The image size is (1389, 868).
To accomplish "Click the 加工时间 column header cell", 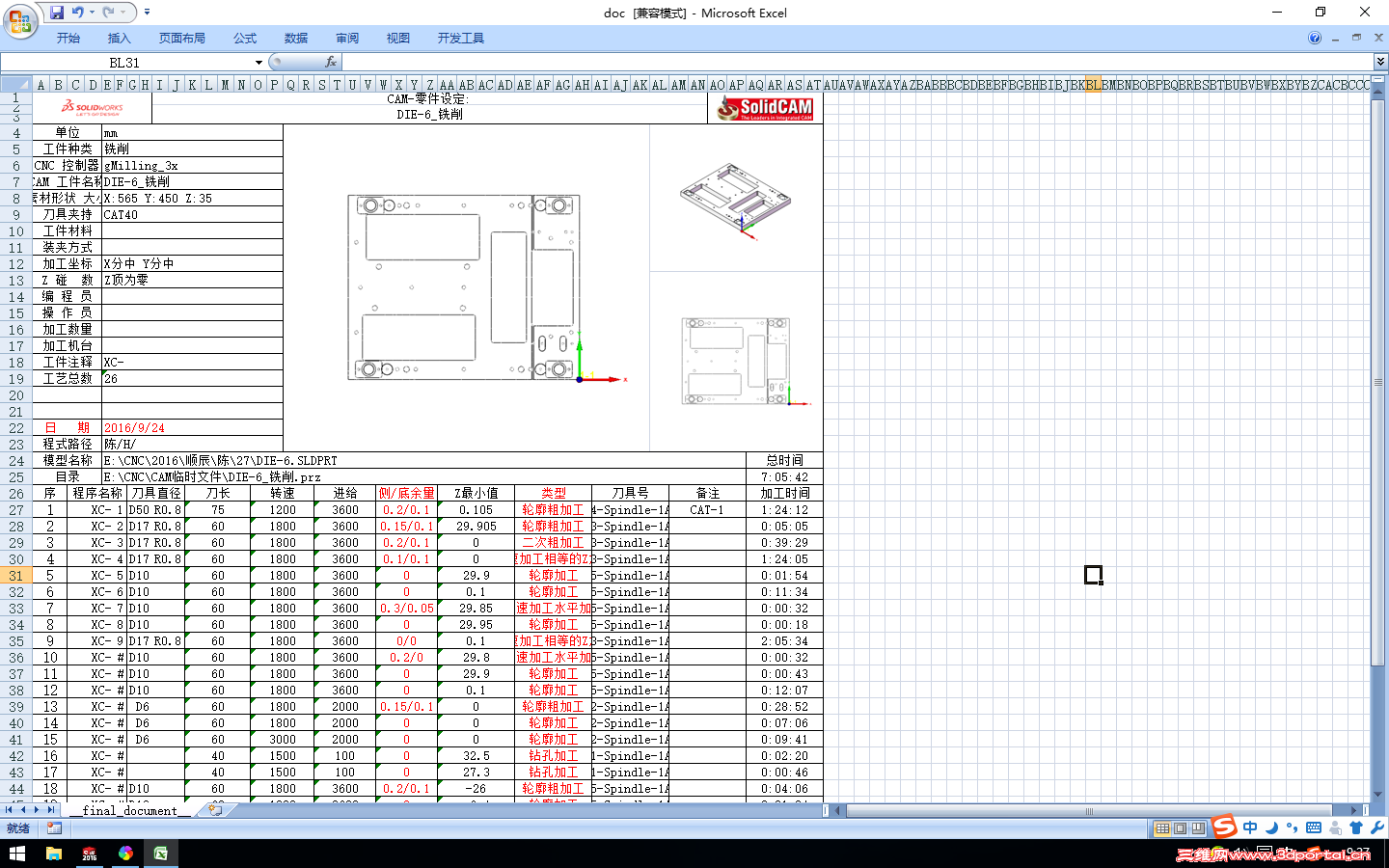I will pos(784,494).
